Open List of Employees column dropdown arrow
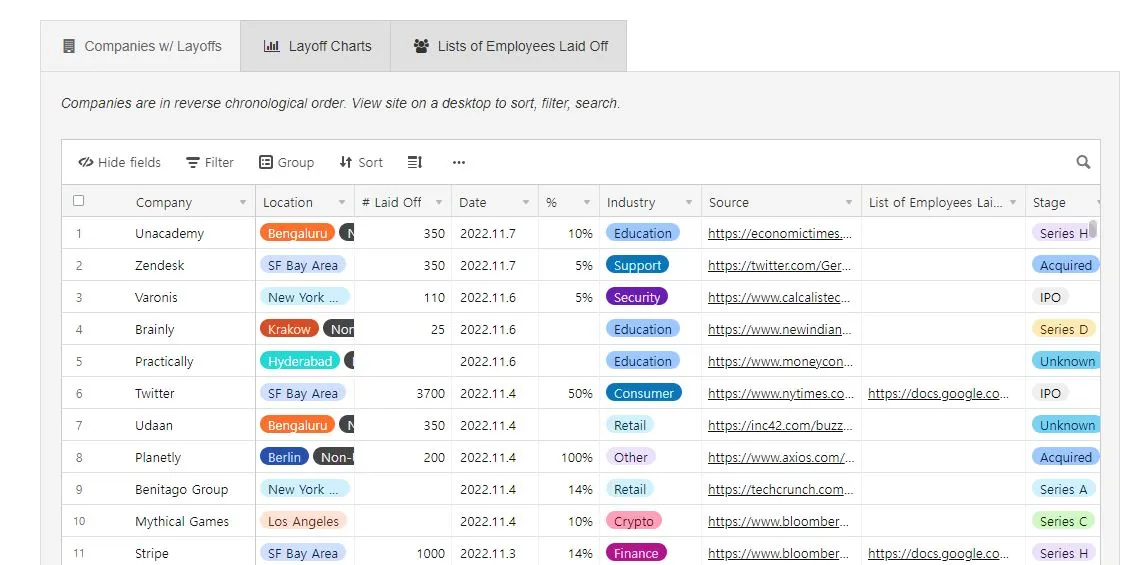Screen dimensions: 1140x565 pos(1013,202)
